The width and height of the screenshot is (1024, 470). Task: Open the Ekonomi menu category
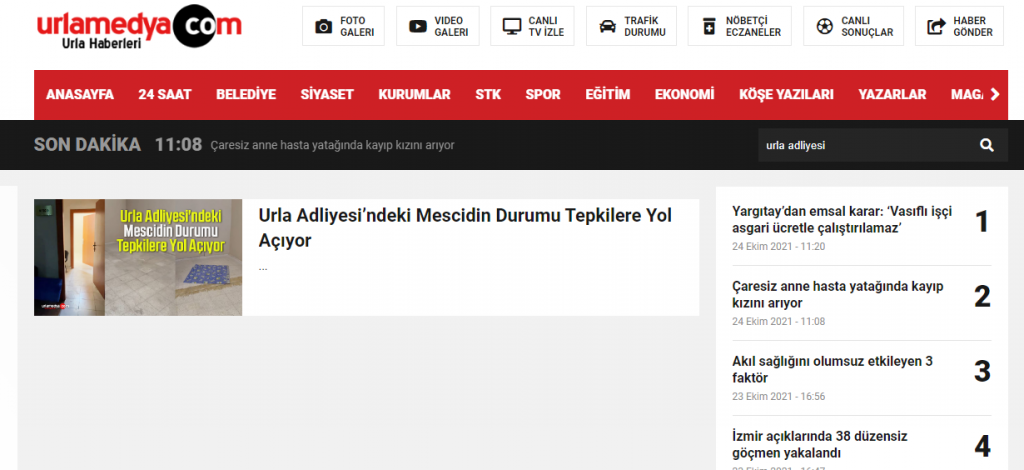[x=684, y=95]
